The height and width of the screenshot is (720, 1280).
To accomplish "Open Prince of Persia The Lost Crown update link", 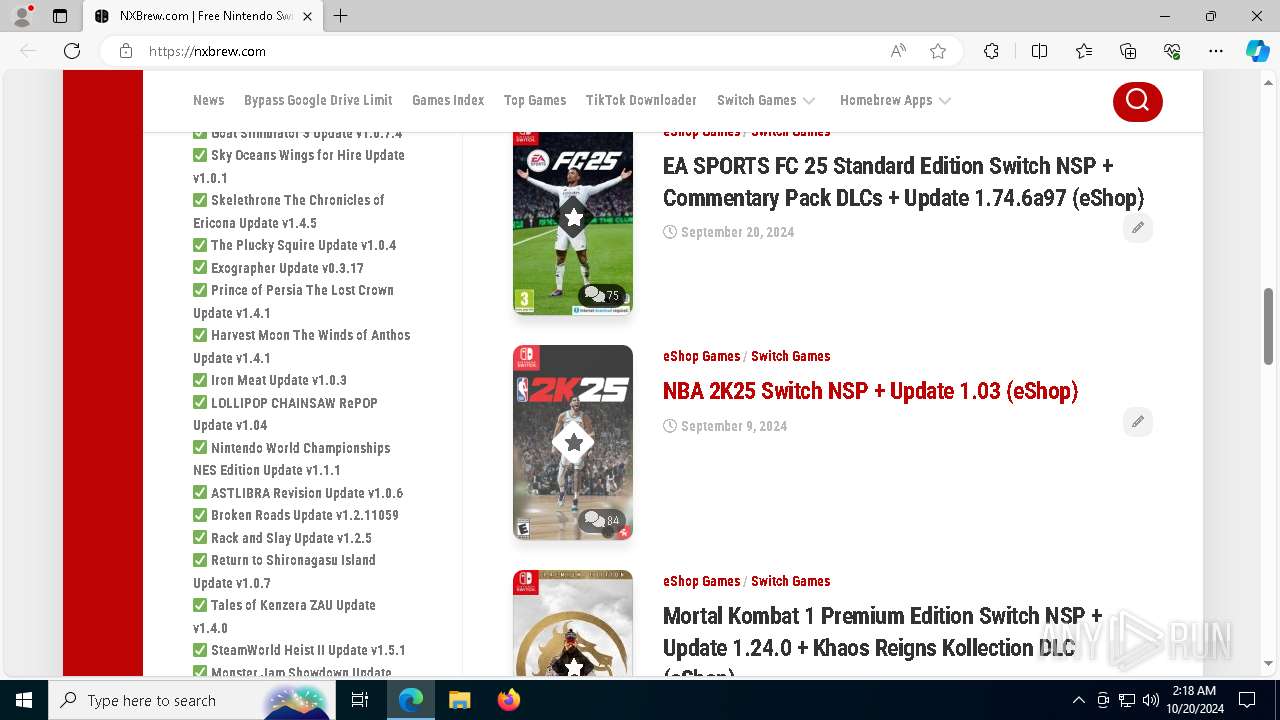I will click(x=293, y=301).
